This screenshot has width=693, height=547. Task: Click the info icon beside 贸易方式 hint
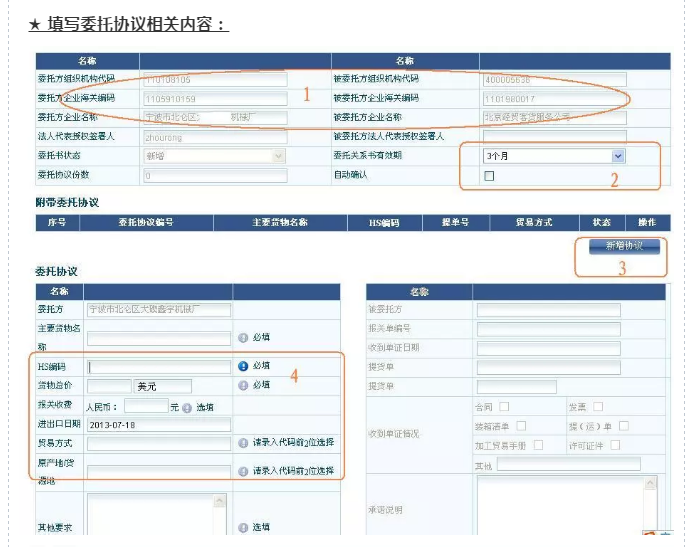pyautogui.click(x=243, y=443)
